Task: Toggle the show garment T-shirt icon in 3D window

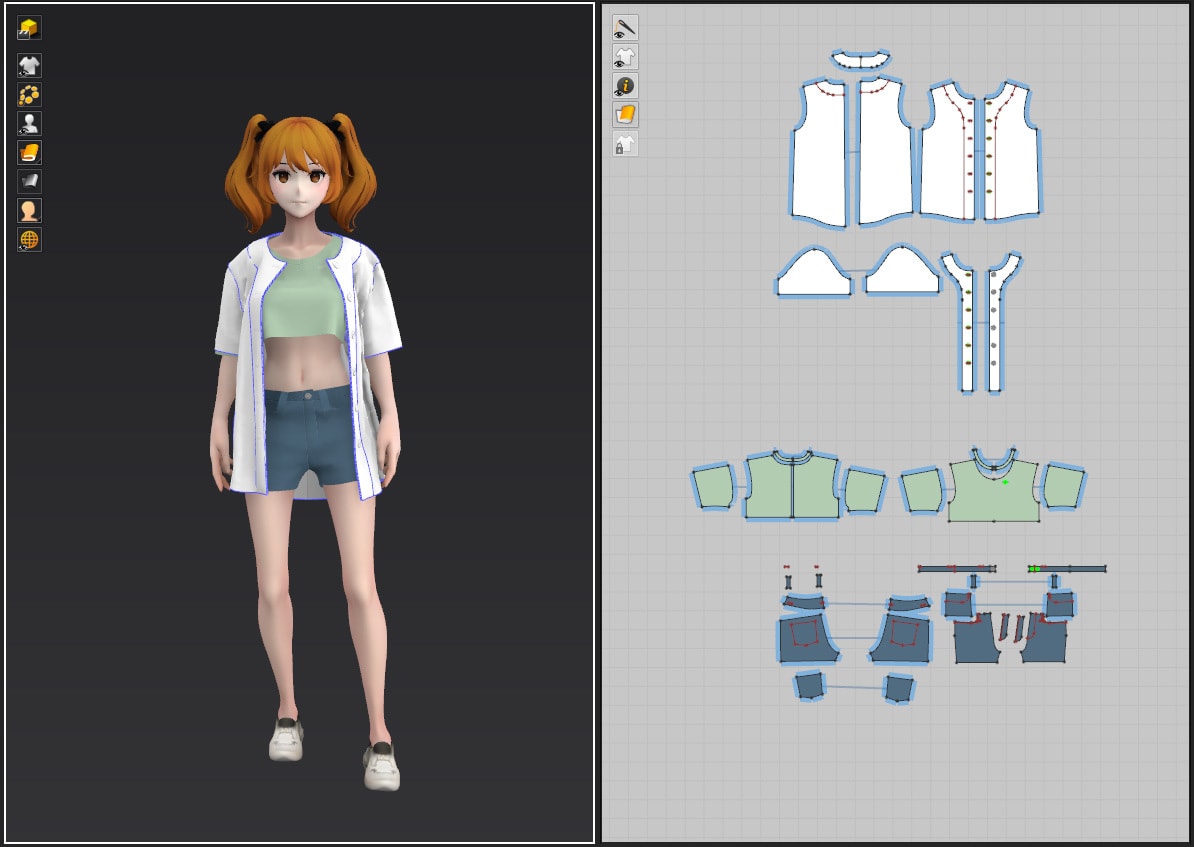Action: [x=29, y=66]
